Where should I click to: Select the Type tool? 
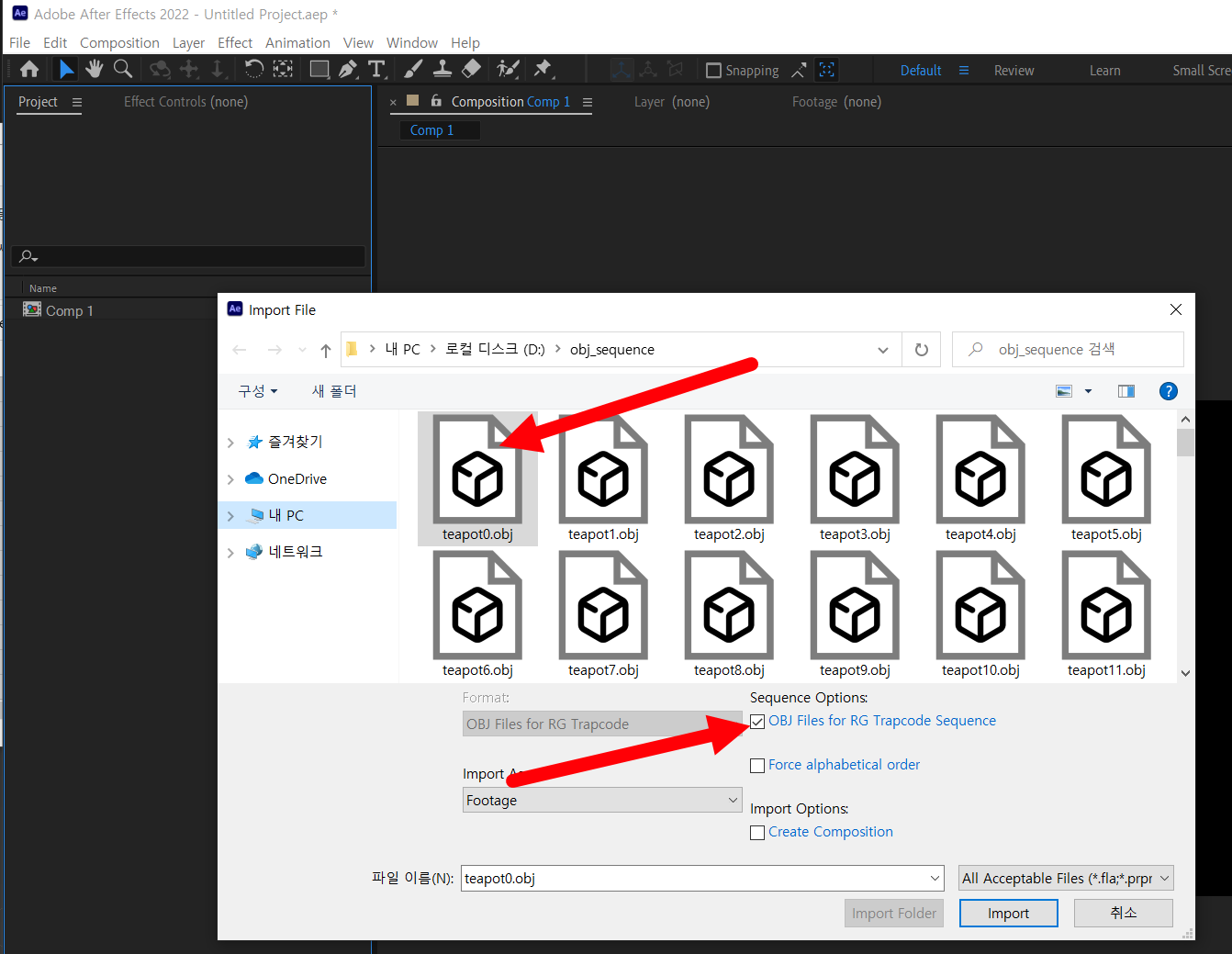coord(376,69)
